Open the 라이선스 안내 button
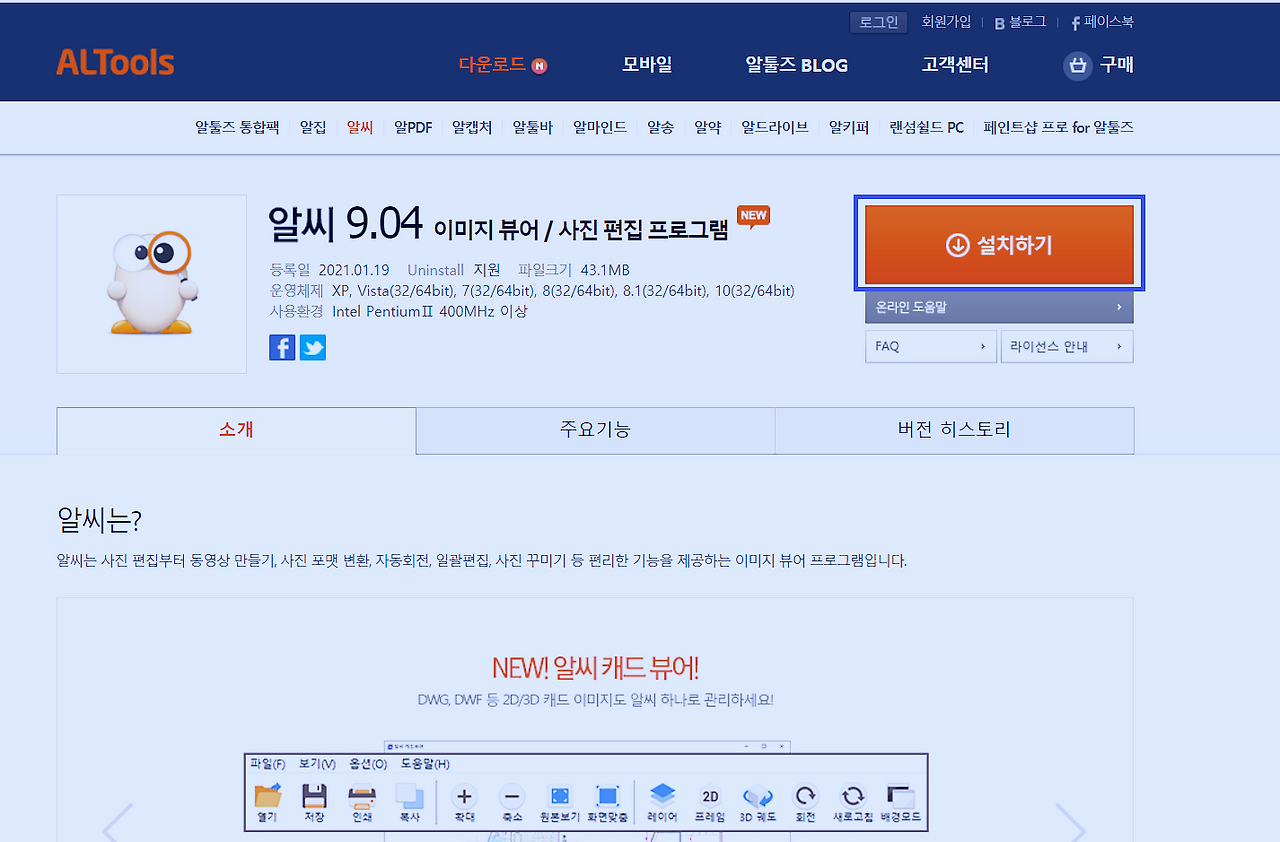Image resolution: width=1280 pixels, height=842 pixels. click(1067, 347)
